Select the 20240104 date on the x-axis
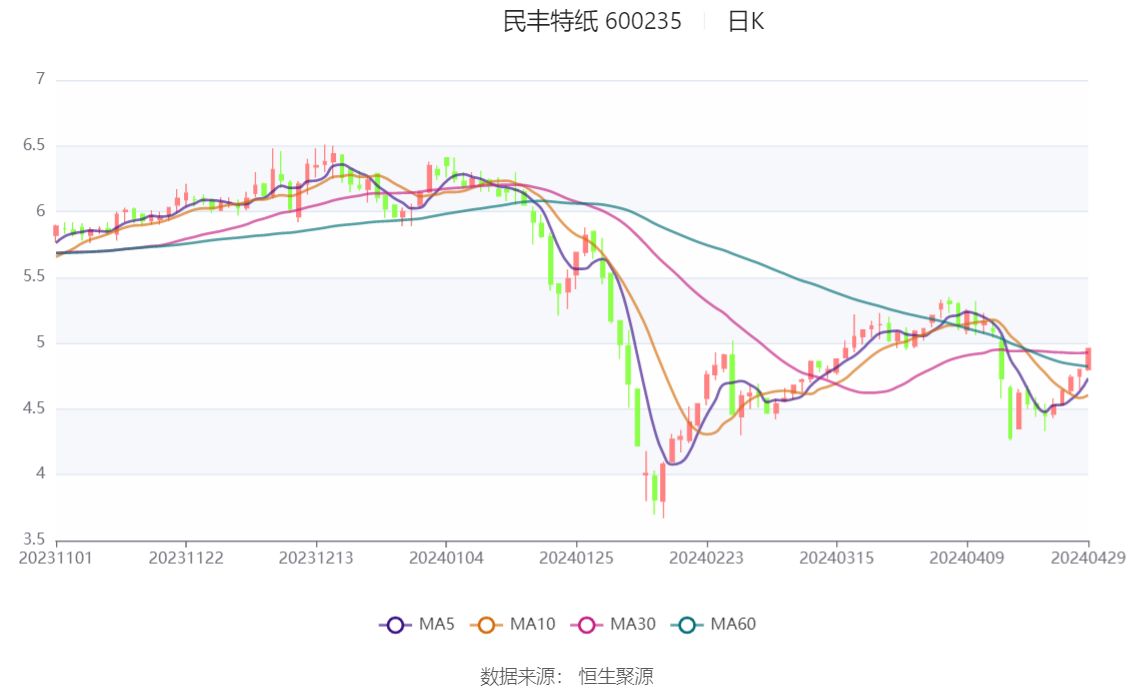This screenshot has width=1134, height=689. pyautogui.click(x=446, y=558)
